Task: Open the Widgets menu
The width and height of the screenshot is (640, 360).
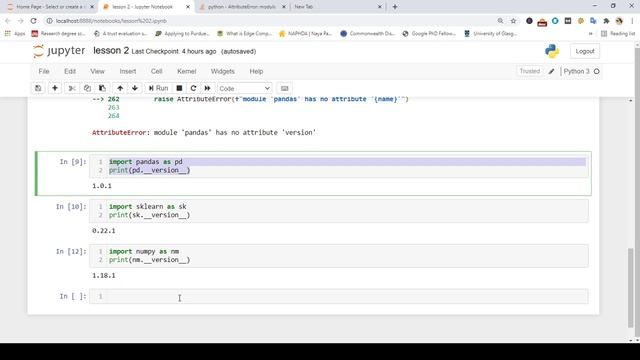Action: 222,71
